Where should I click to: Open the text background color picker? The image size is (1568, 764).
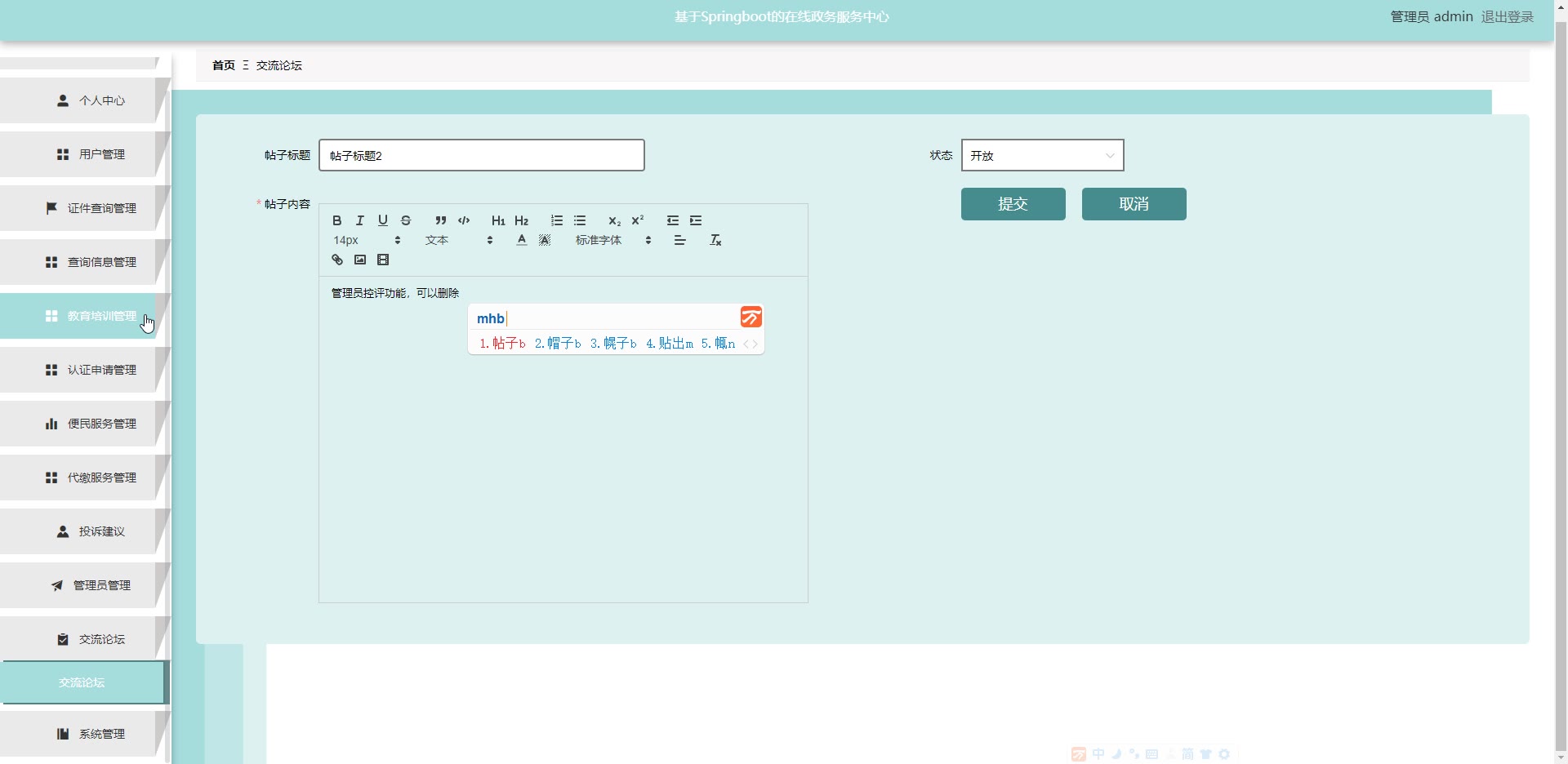[x=545, y=240]
